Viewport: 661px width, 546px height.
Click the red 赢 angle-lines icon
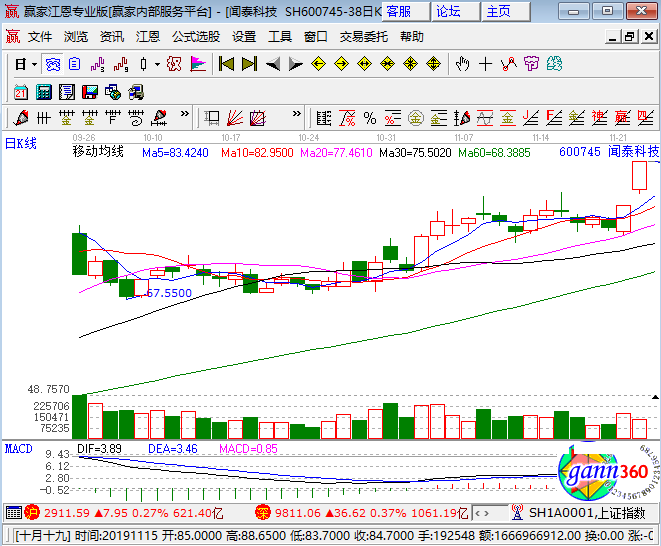pos(623,118)
